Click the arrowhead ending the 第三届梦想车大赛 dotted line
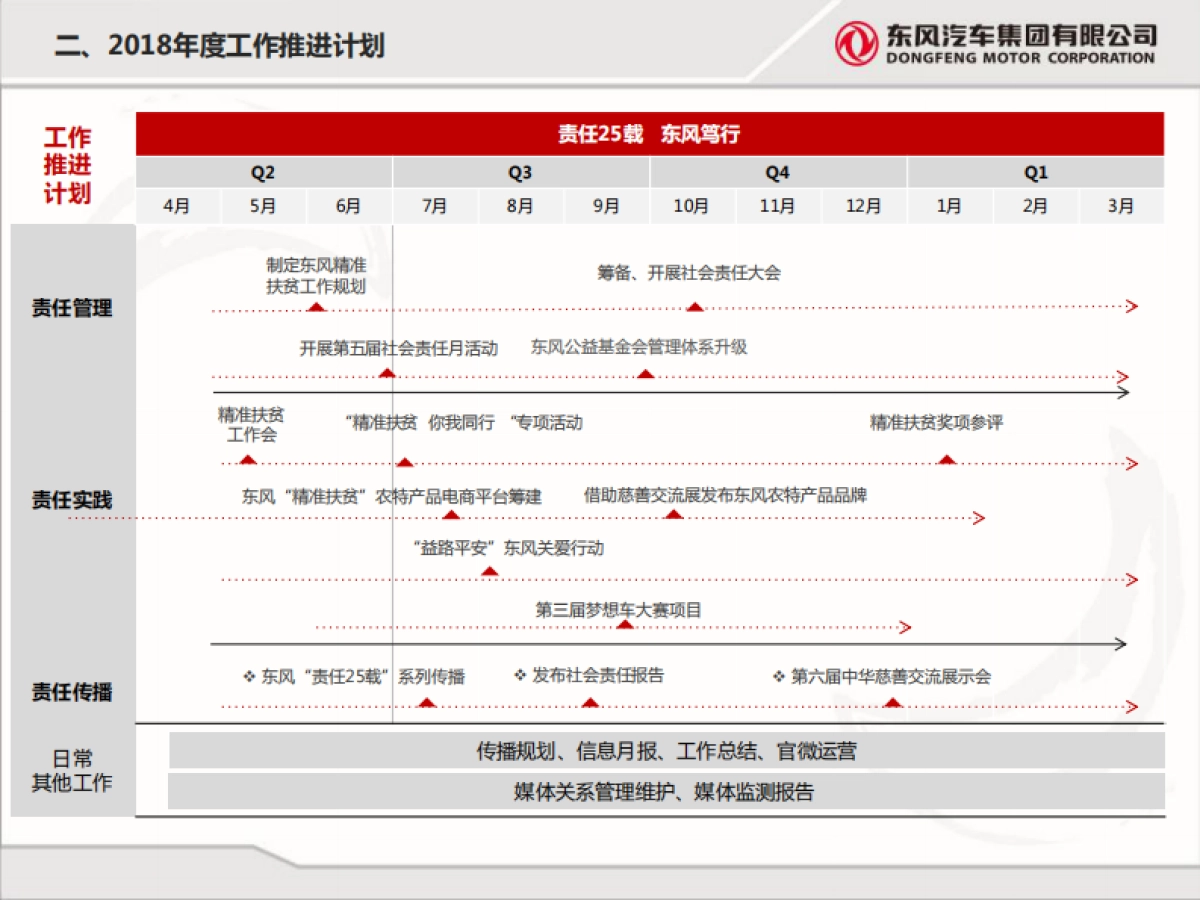This screenshot has width=1200, height=900. [903, 628]
